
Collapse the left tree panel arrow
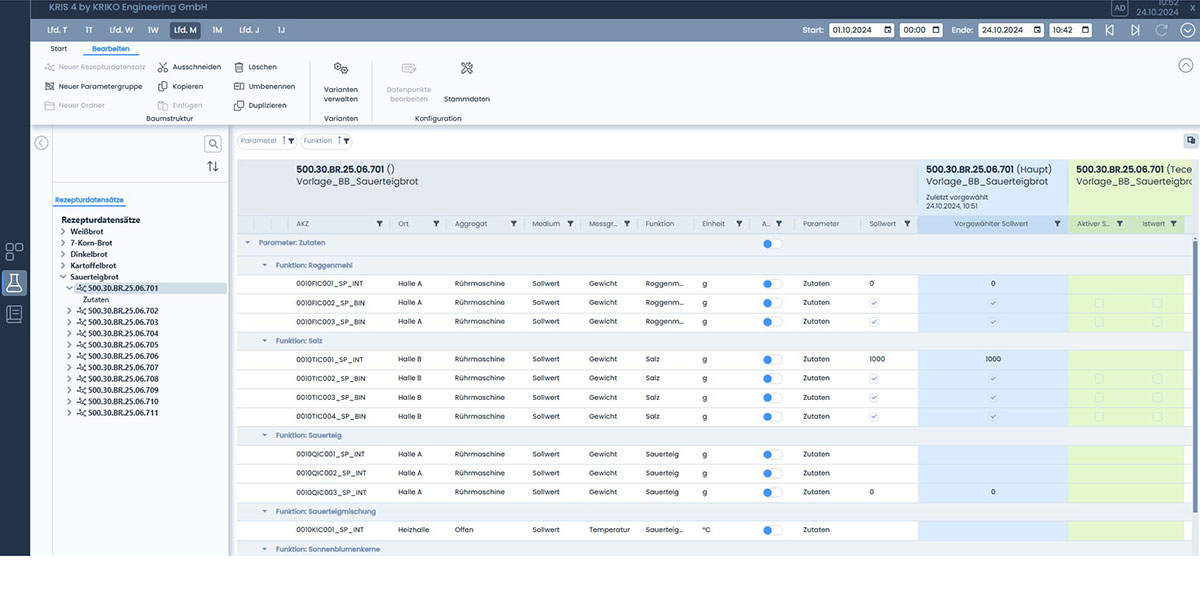pyautogui.click(x=41, y=143)
